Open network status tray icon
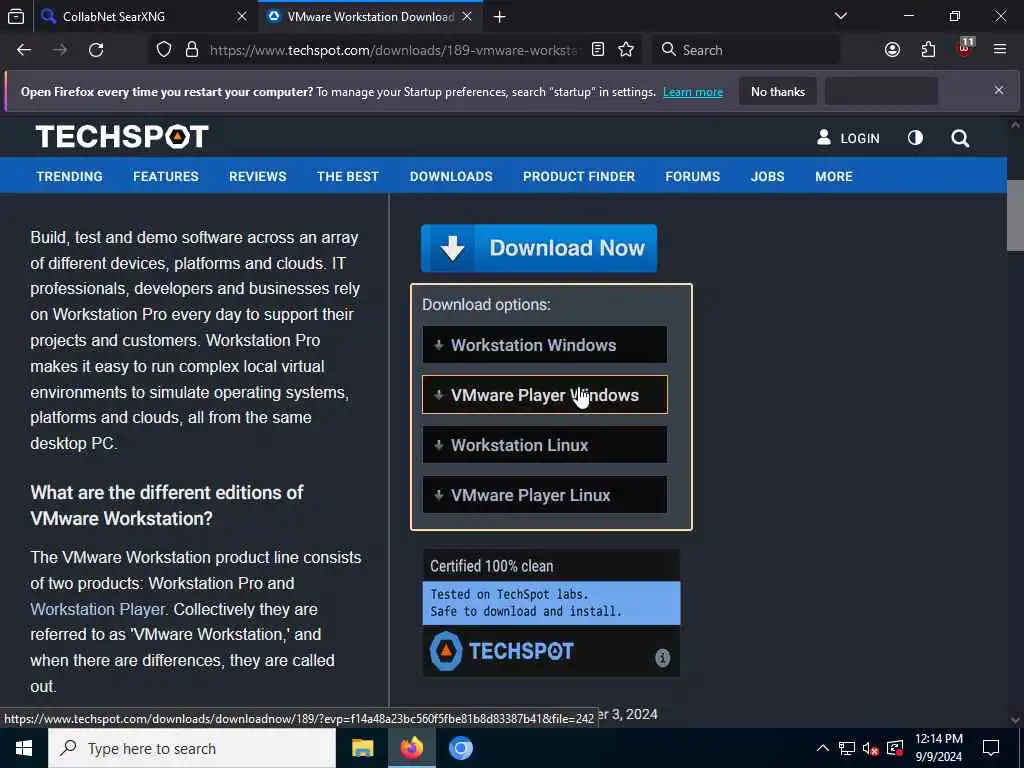The width and height of the screenshot is (1024, 768). coord(847,748)
